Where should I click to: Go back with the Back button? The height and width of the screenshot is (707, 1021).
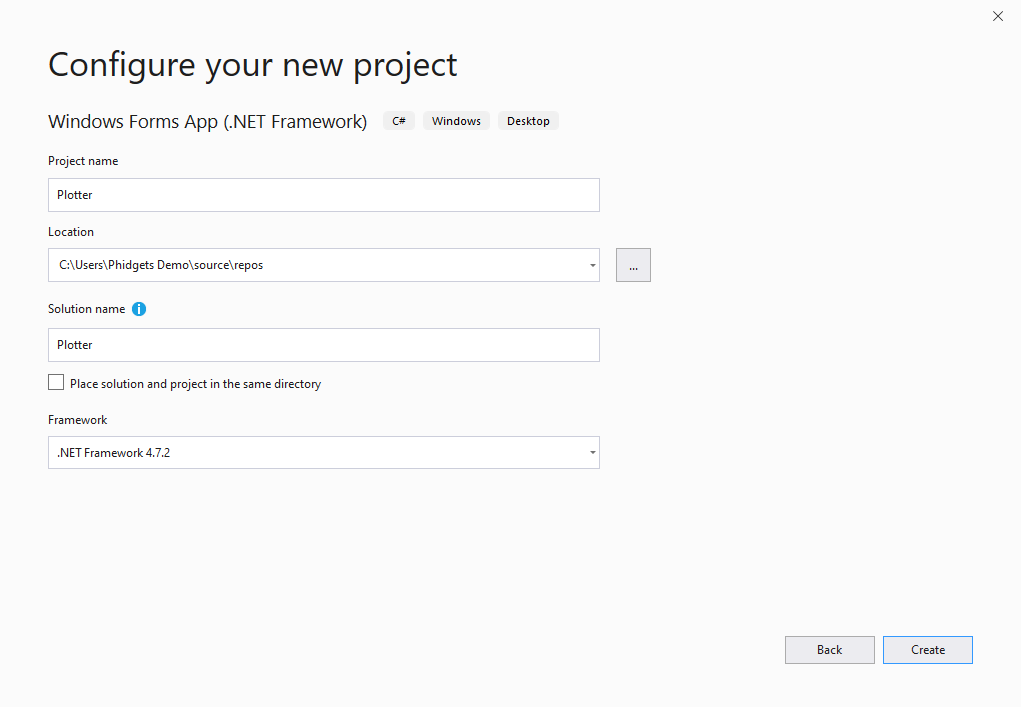(x=829, y=650)
